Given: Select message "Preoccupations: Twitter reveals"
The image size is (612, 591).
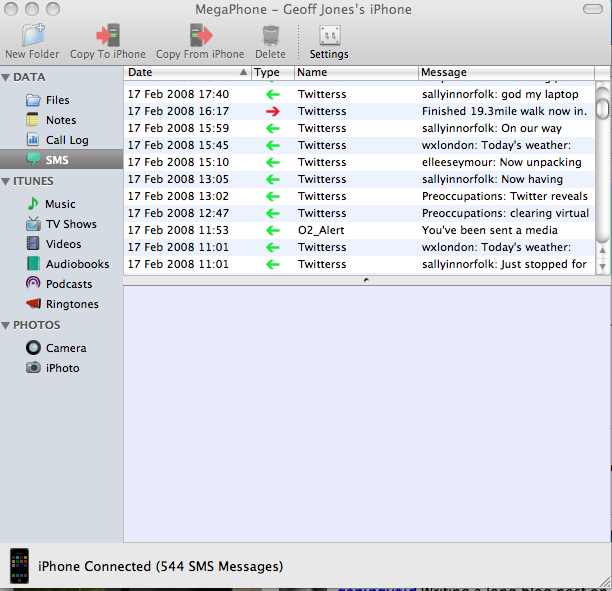Looking at the screenshot, I should [505, 196].
